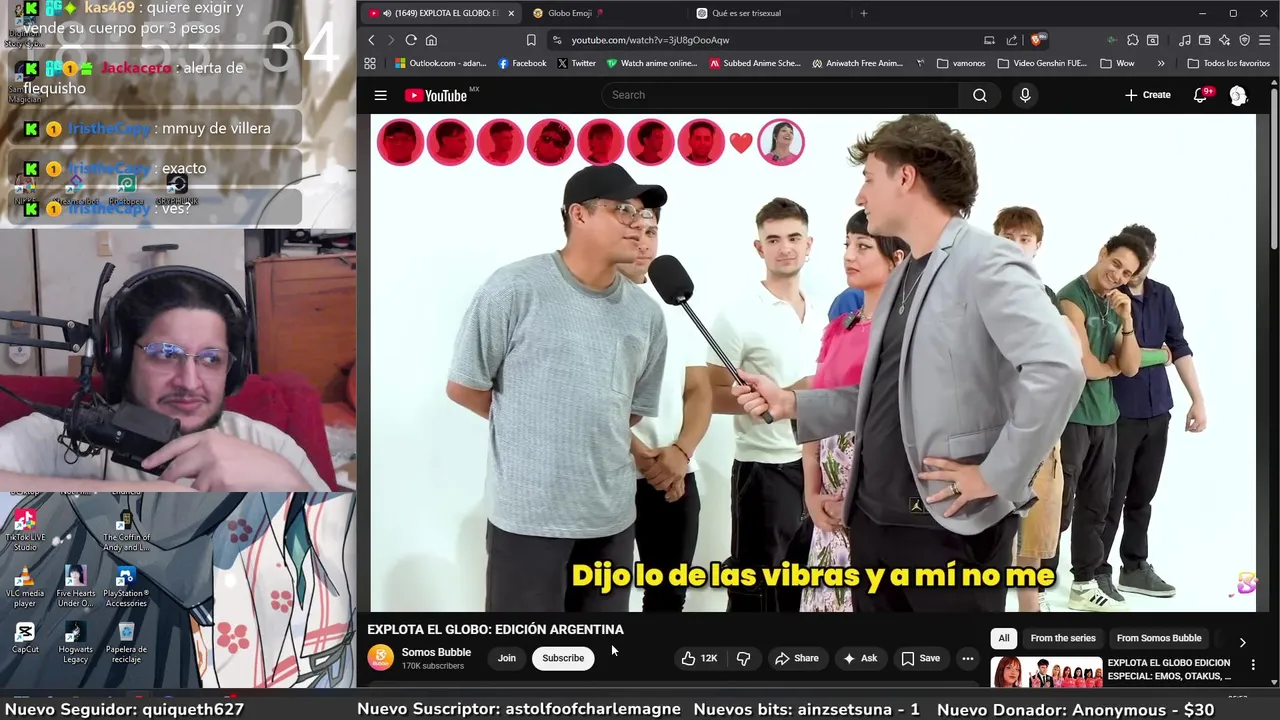Open the VPN shield icon
Screen dimensions: 1280x720
coord(1245,40)
